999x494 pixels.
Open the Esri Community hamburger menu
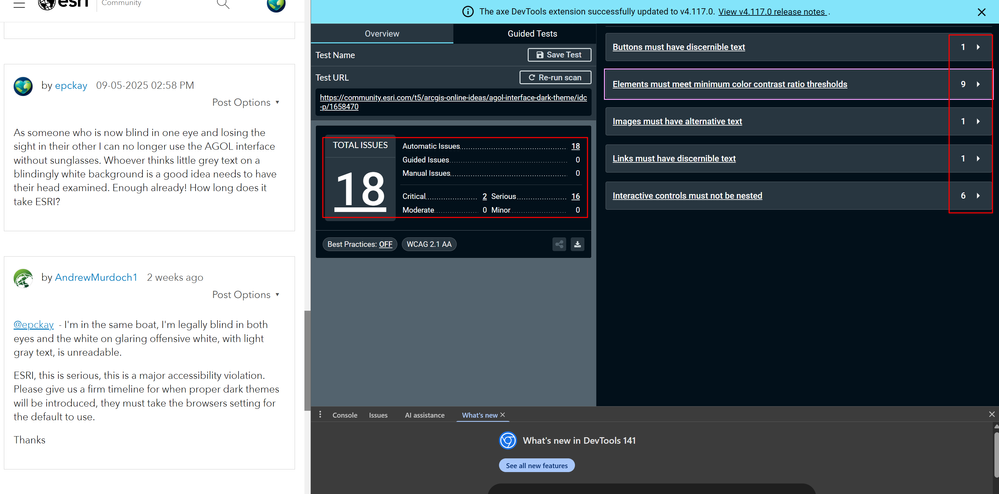coord(19,4)
